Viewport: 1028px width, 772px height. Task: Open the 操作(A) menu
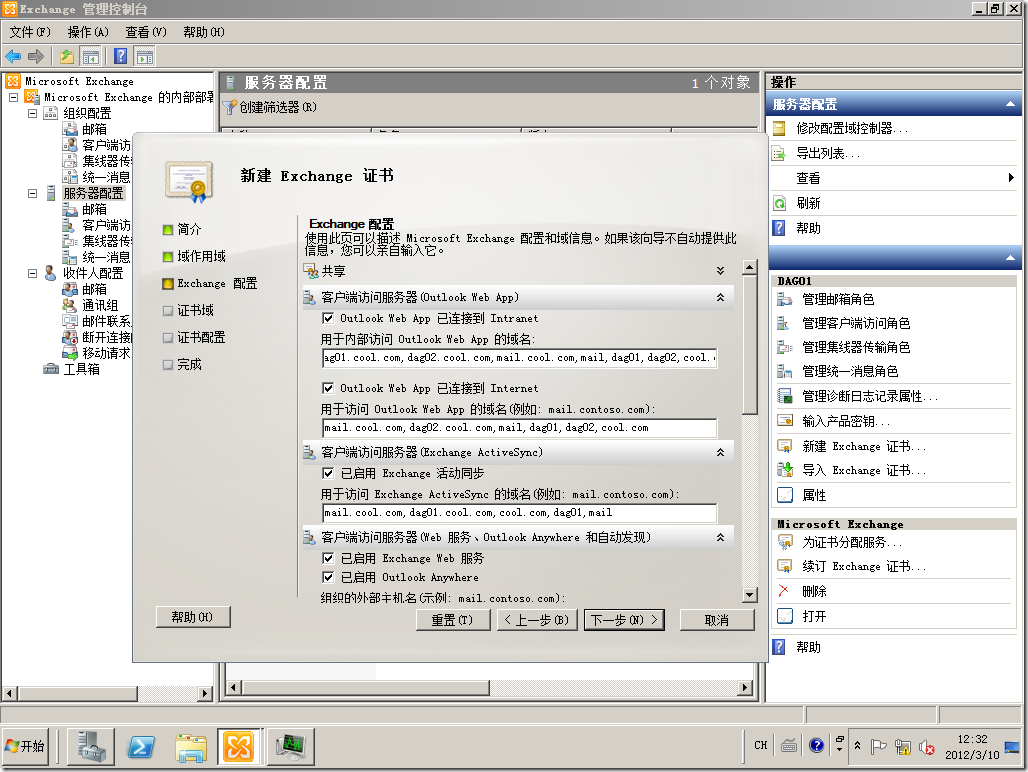point(88,32)
